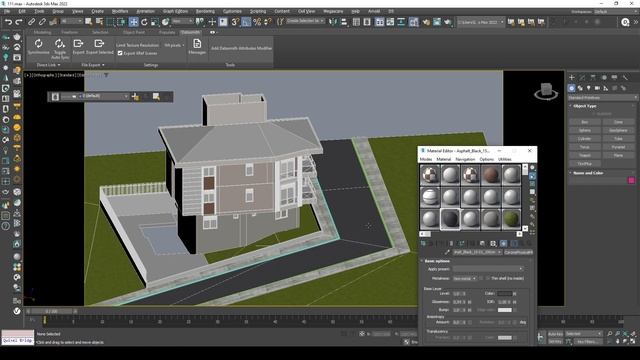Activate the Select and Move tool
640x360 pixels.
click(133, 22)
